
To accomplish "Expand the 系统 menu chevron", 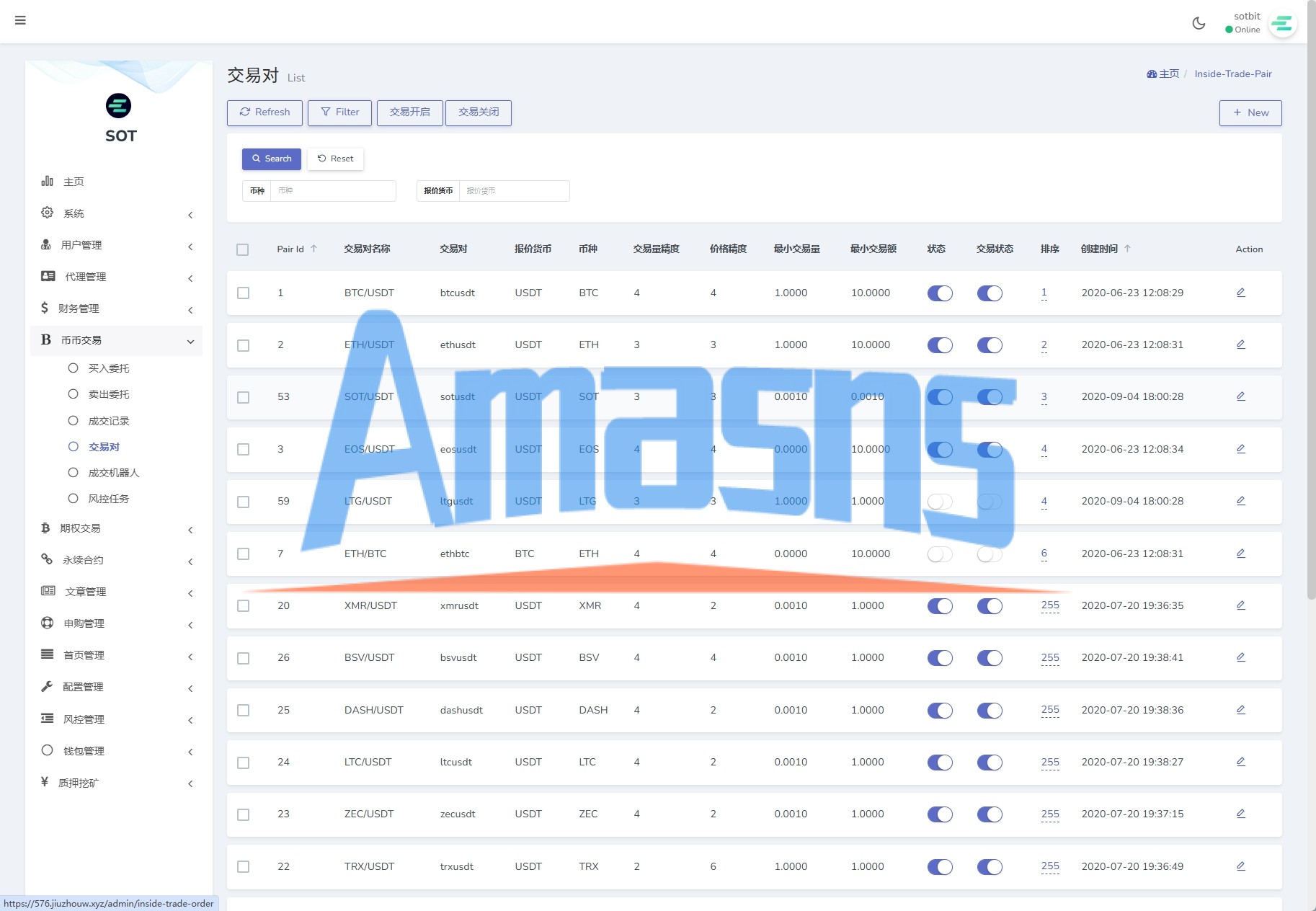I will point(190,215).
